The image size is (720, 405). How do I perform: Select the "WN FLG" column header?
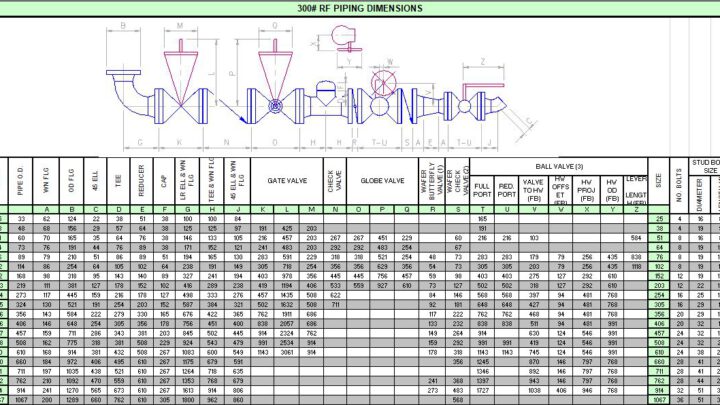coord(46,181)
